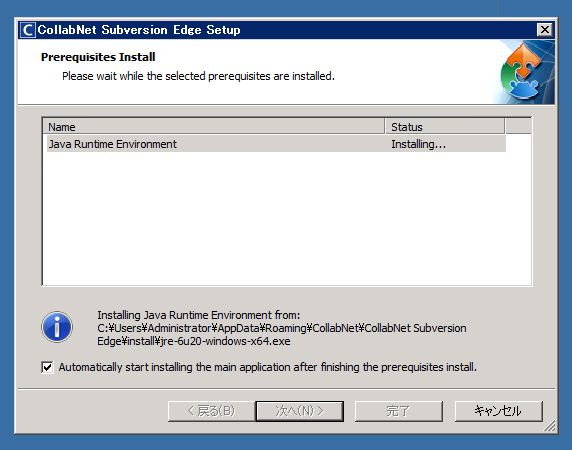This screenshot has width=572, height=450.
Task: Click the 完了 (Finish) button
Action: [x=399, y=411]
